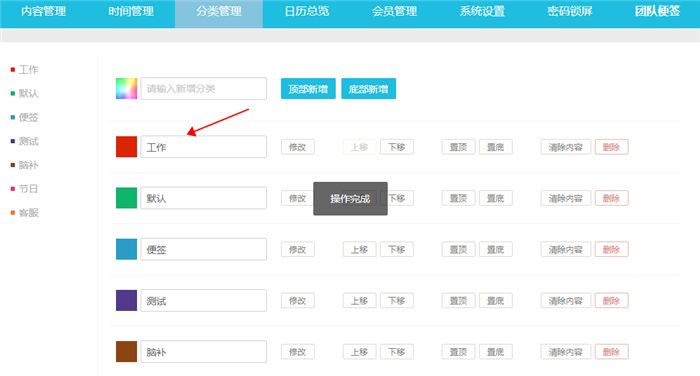This screenshot has height=376, width=700.
Task: Click 置底 for 默认 row
Action: point(496,198)
